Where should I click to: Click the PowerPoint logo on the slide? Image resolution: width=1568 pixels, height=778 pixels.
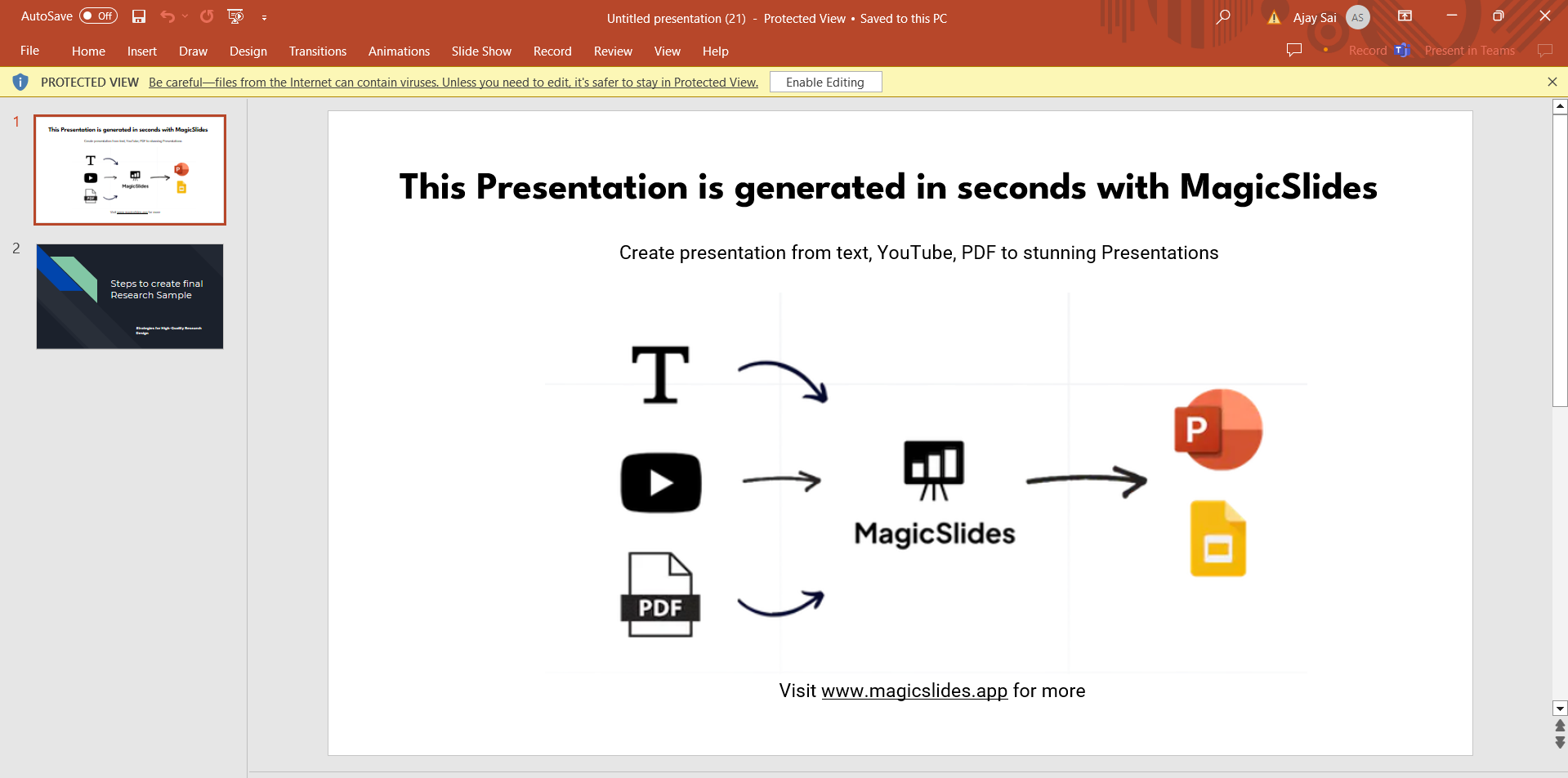(x=1217, y=429)
